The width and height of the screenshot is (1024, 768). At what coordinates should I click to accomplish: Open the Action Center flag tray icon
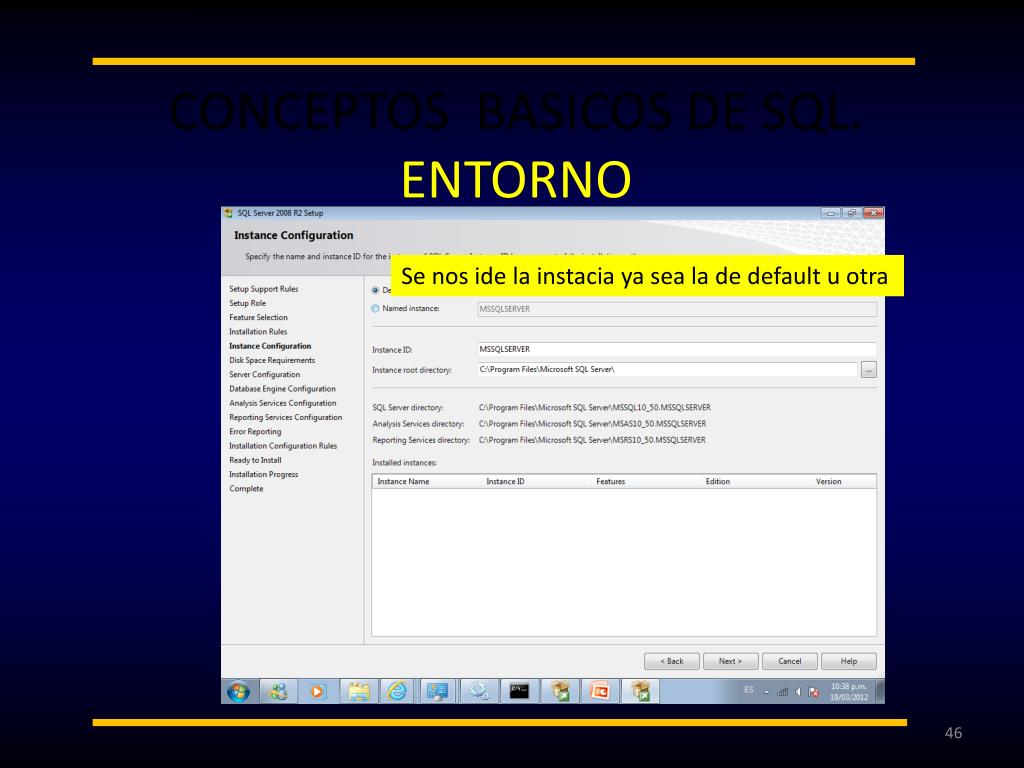[x=814, y=692]
